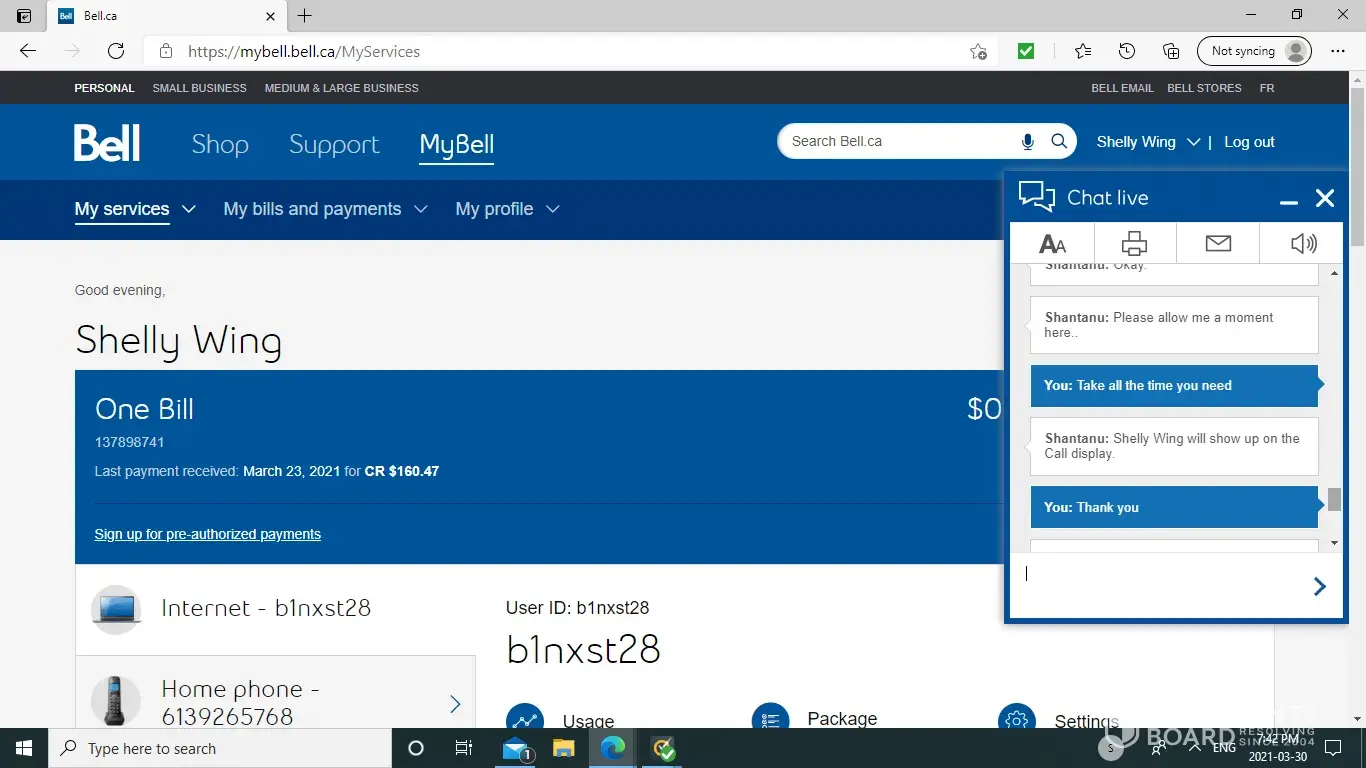The width and height of the screenshot is (1366, 768).
Task: Send the chat message with the arrow
Action: 1319,587
